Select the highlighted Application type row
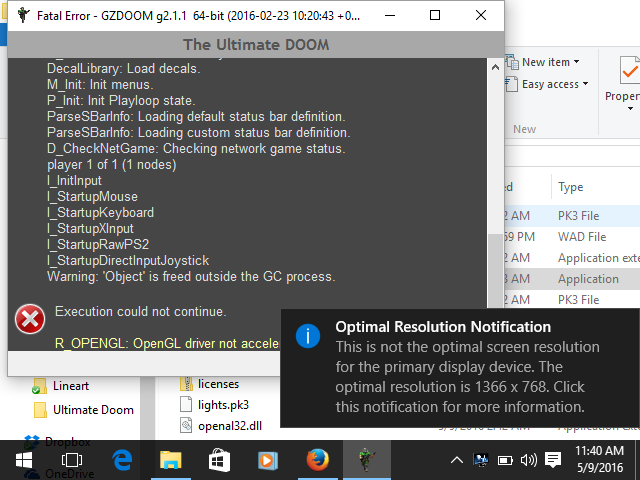 588,279
